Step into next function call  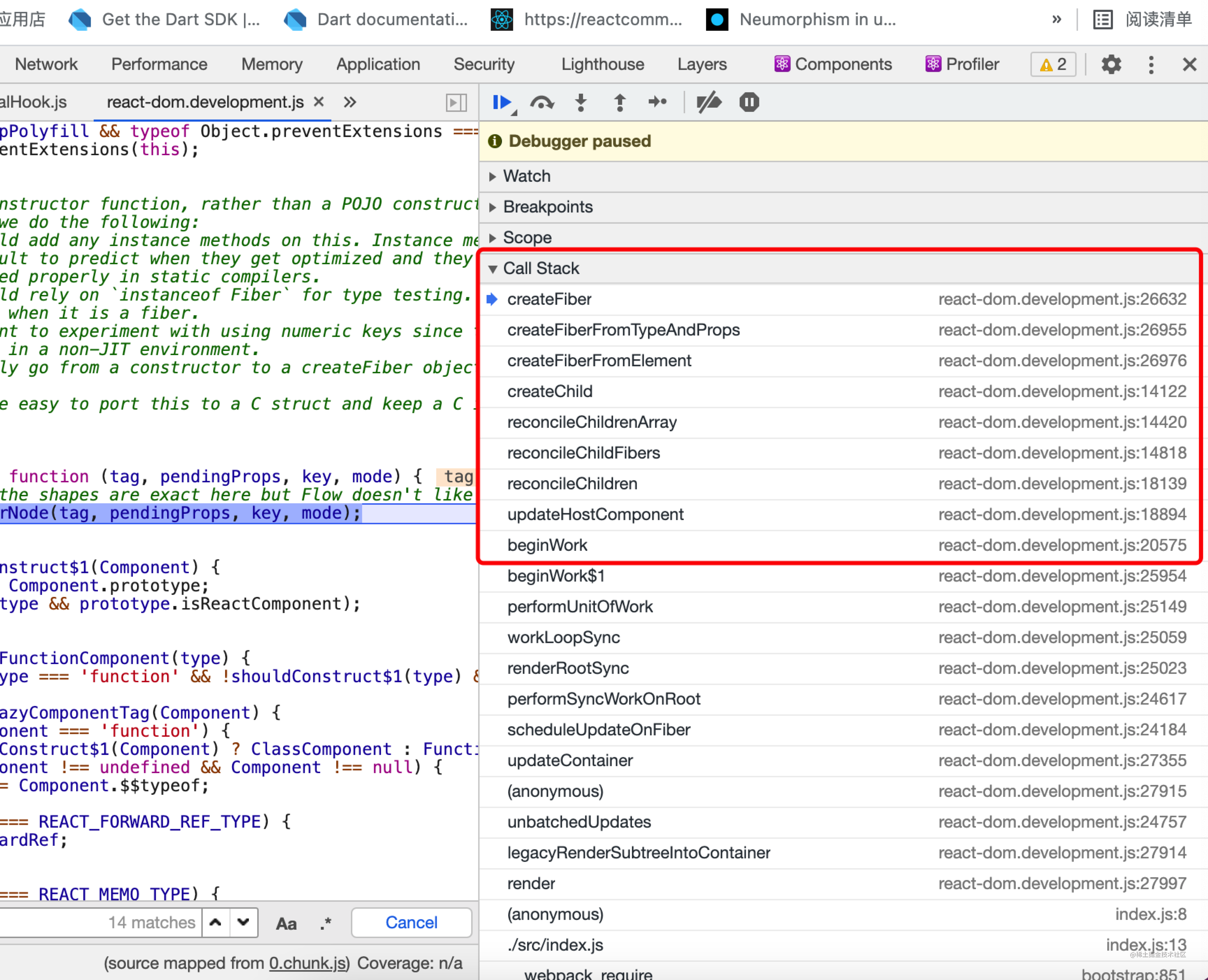(x=580, y=103)
